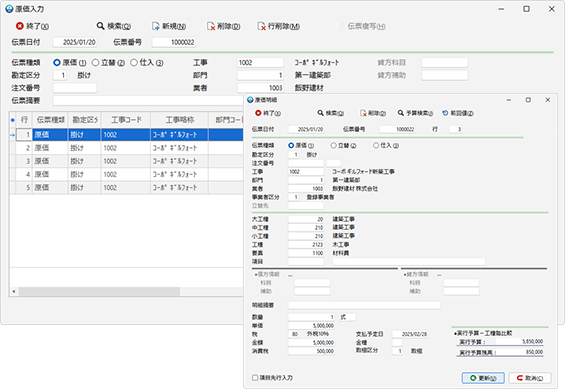This screenshot has height=389, width=565.
Task: Click 検索 magnifier in 原価入力 toolbar
Action: coord(100,26)
